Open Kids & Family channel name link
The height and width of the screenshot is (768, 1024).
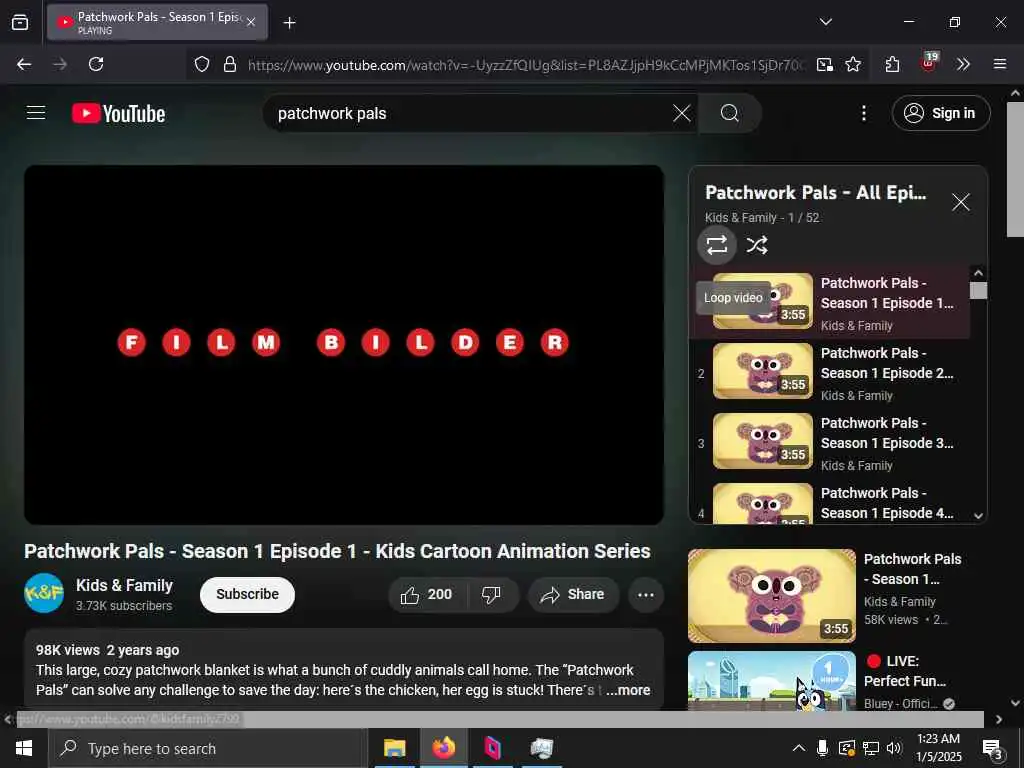coord(124,585)
